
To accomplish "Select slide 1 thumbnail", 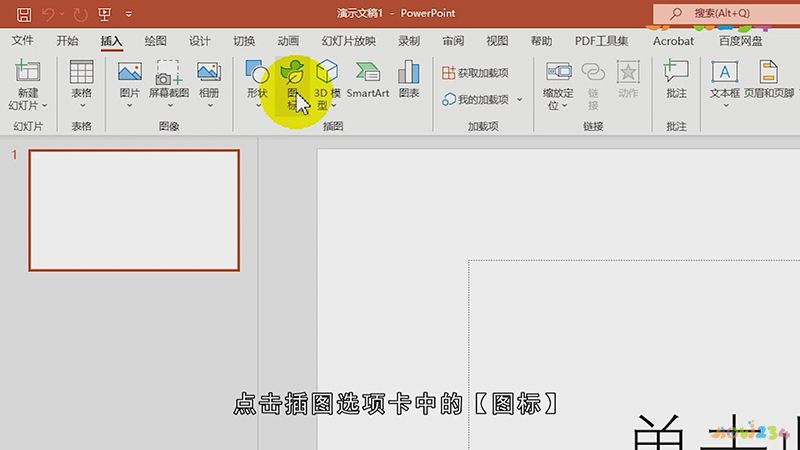I will tap(134, 210).
